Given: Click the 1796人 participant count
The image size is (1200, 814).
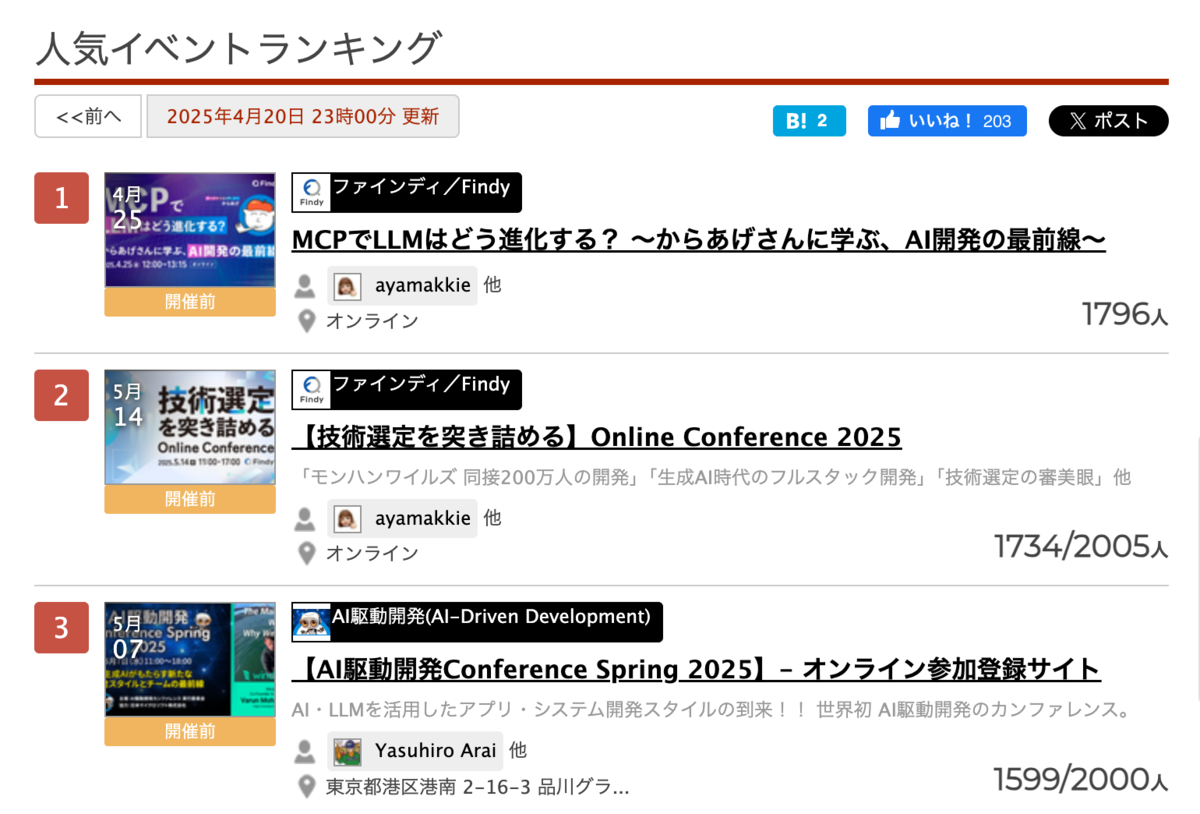Looking at the screenshot, I should (x=1125, y=314).
